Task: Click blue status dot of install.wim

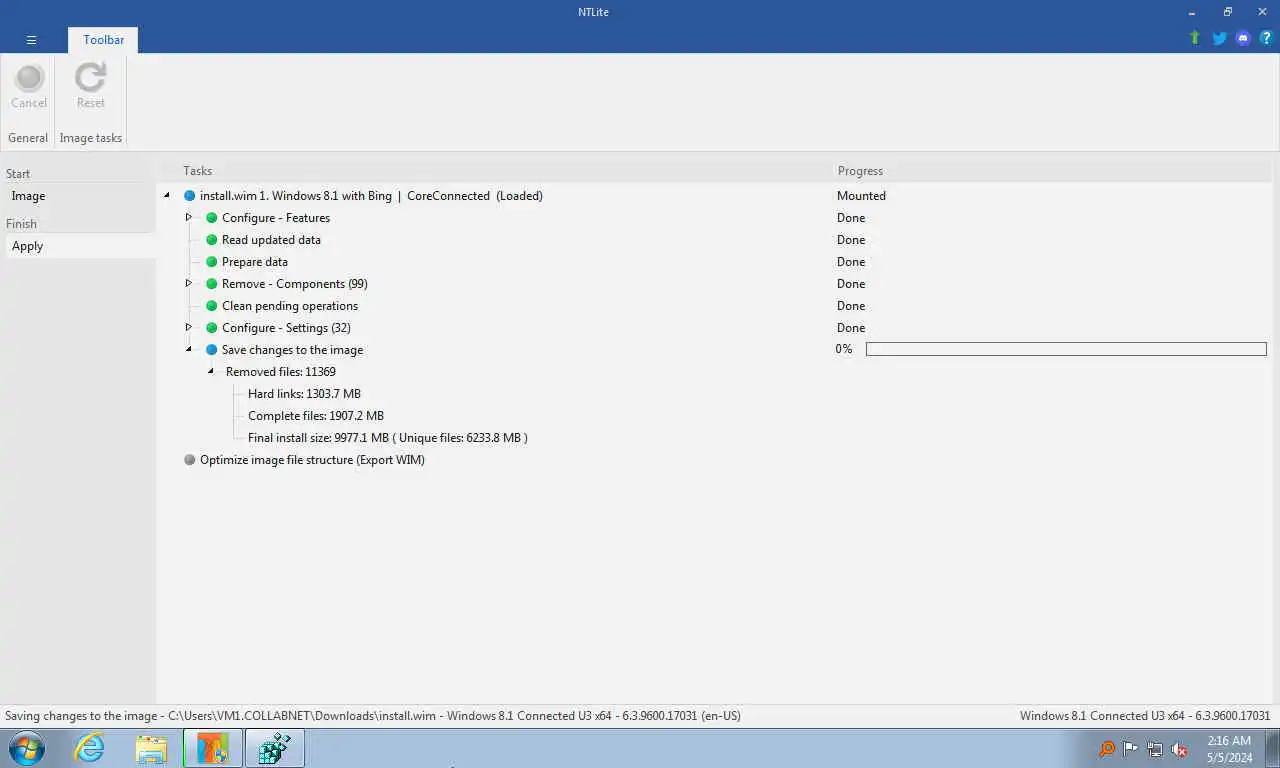Action: [190, 196]
